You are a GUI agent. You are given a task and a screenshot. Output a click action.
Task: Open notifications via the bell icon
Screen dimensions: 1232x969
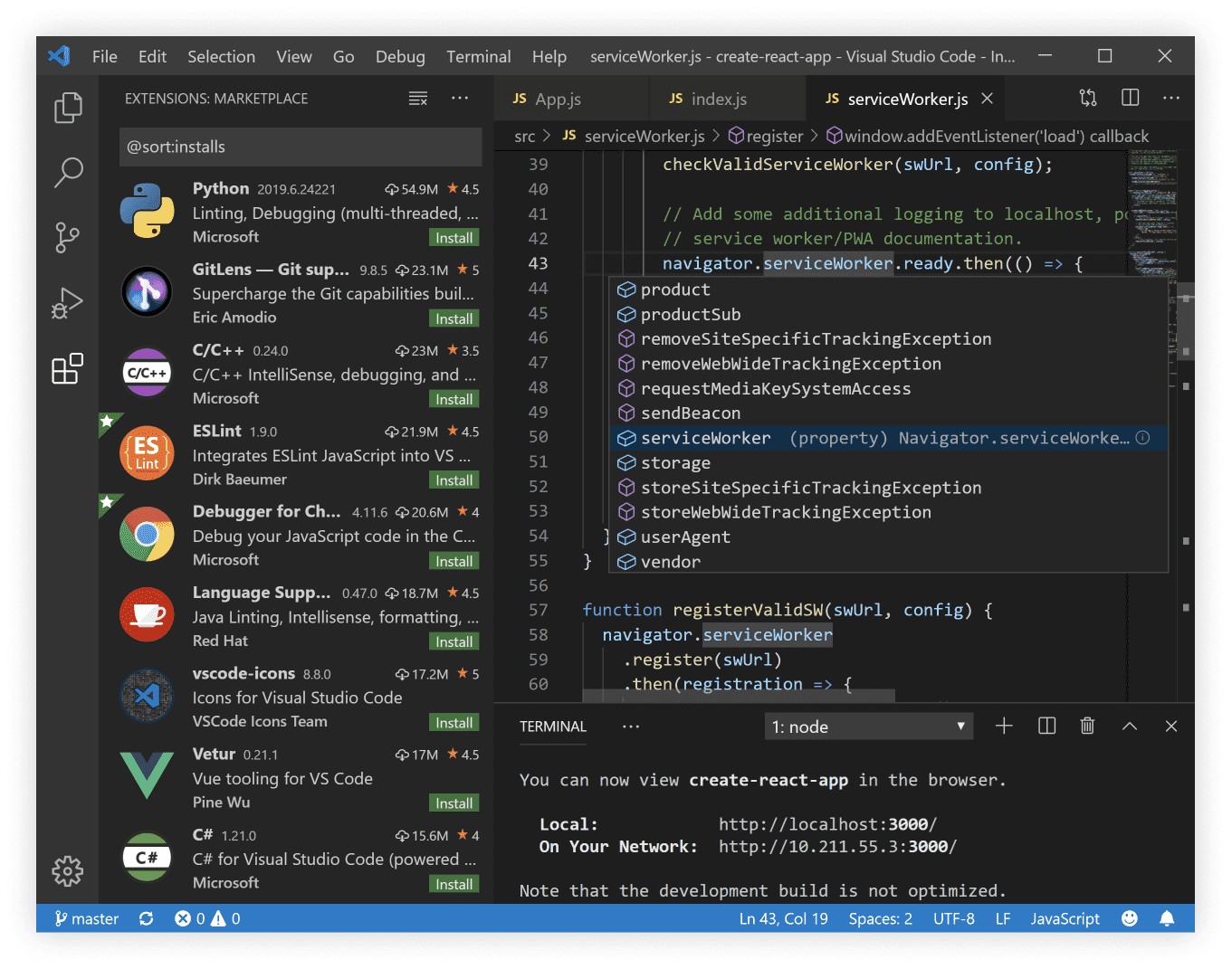click(x=1167, y=918)
